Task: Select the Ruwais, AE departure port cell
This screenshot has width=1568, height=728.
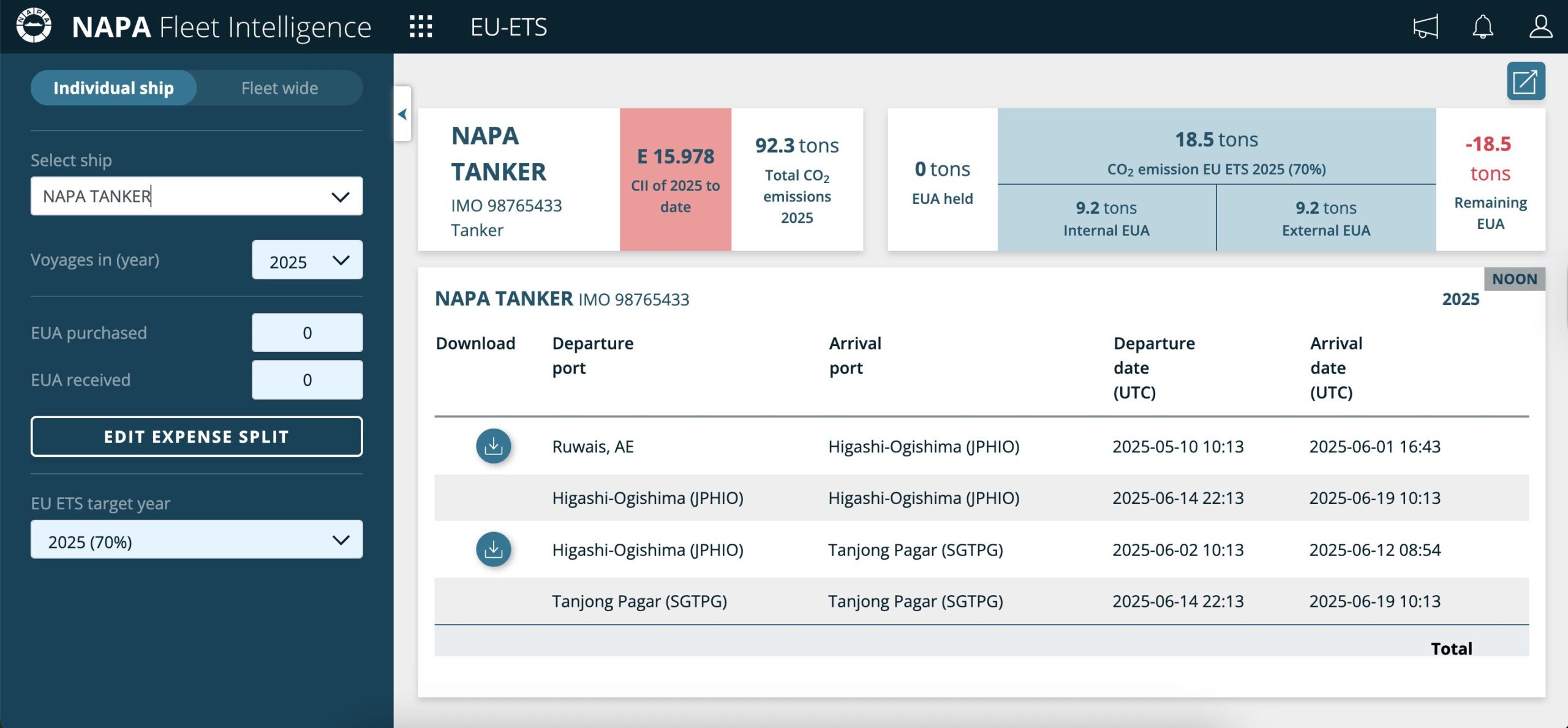Action: click(592, 446)
